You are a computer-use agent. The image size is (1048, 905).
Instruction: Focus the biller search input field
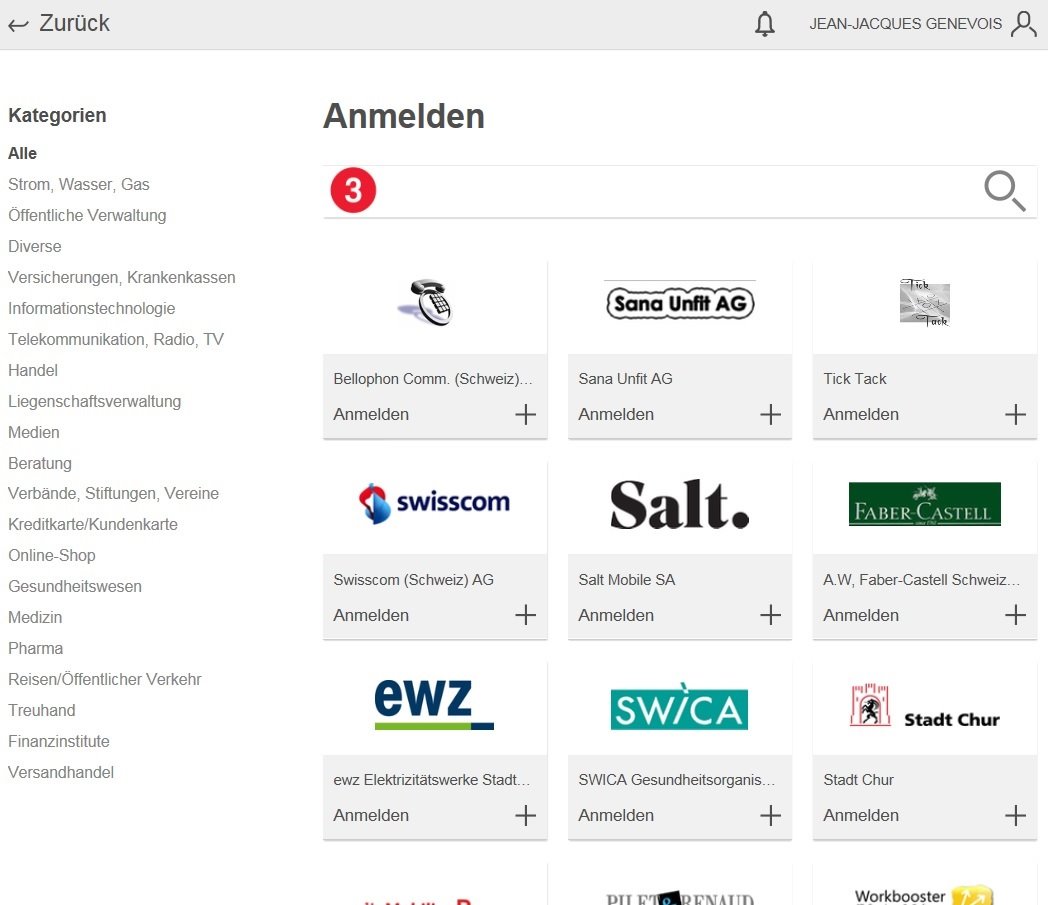click(x=680, y=191)
